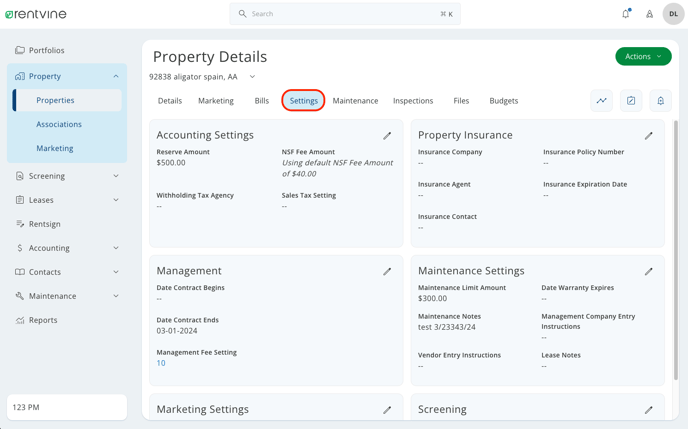Screen dimensions: 688x429
Task: Expand the Maintenance sidebar chevron
Action: pos(116,296)
